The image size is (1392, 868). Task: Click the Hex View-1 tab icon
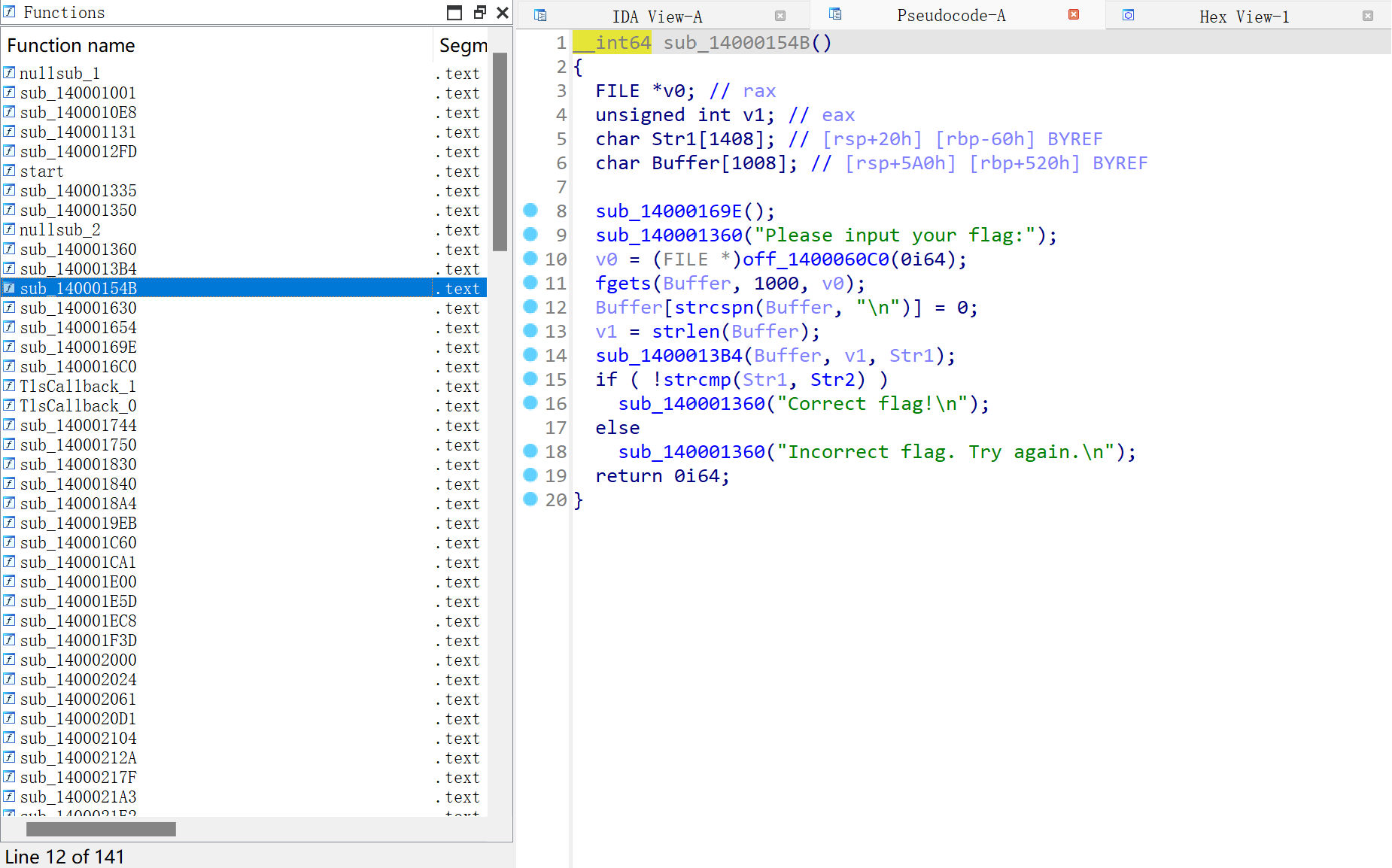(1128, 15)
